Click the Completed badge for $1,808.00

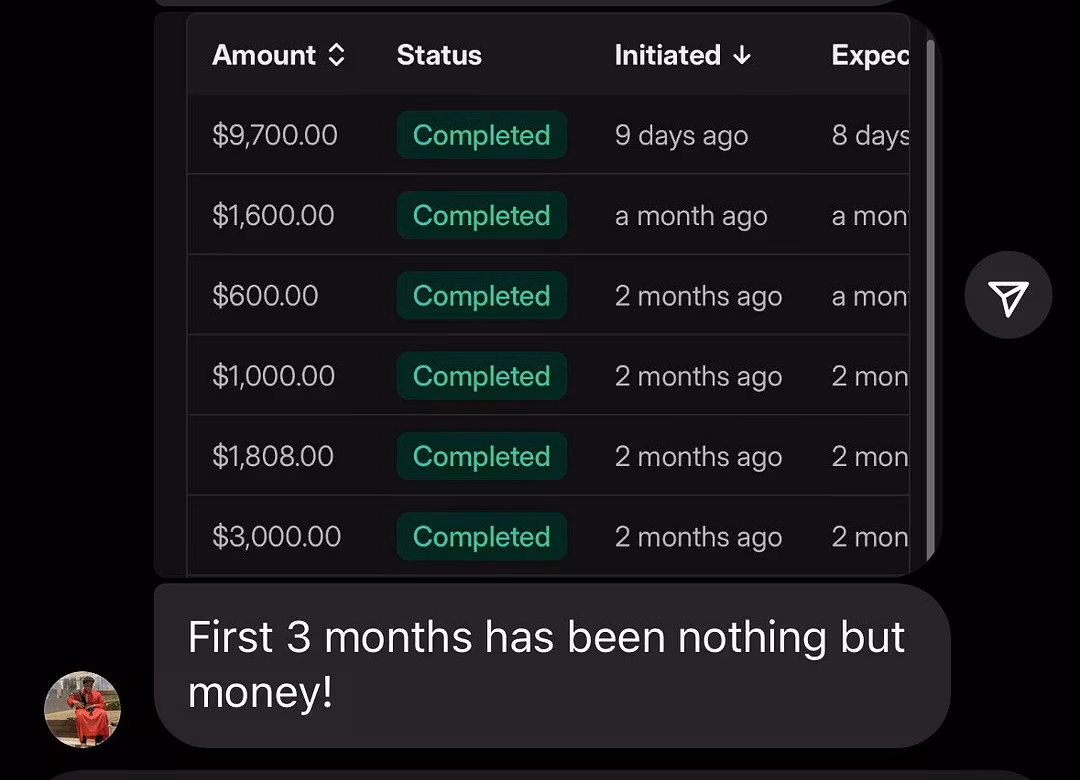481,456
